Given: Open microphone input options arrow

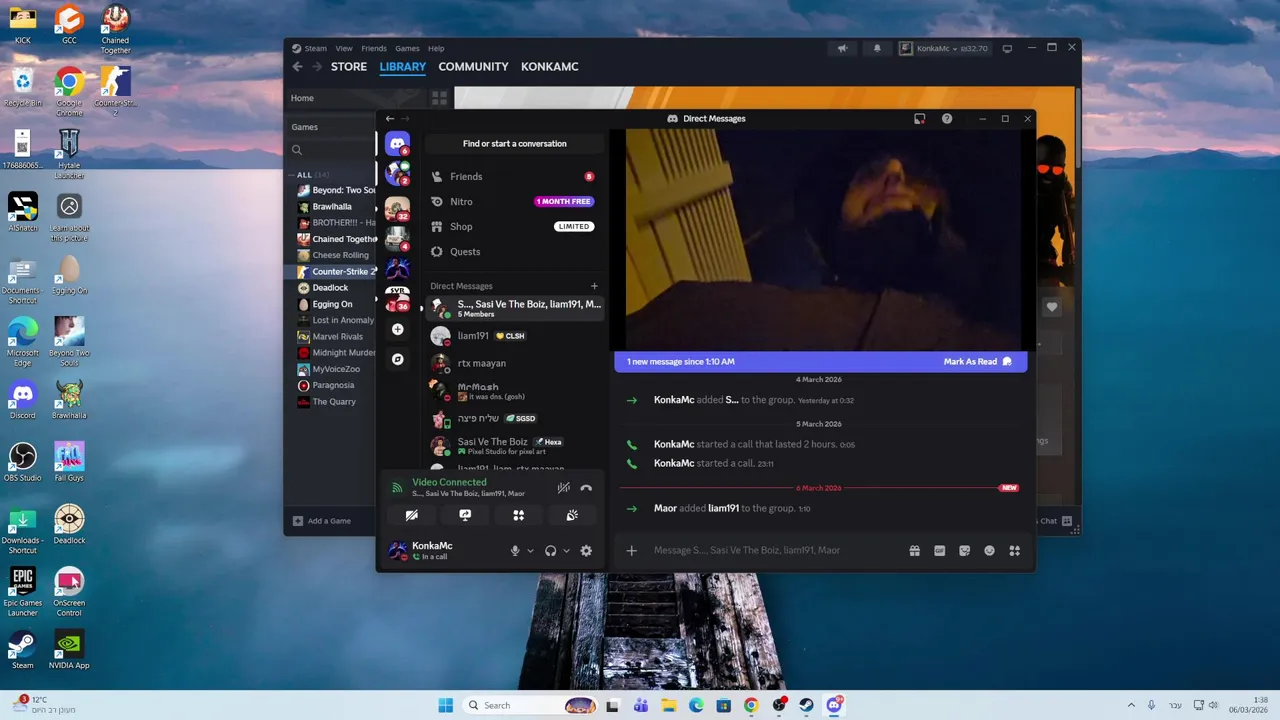Looking at the screenshot, I should click(530, 551).
